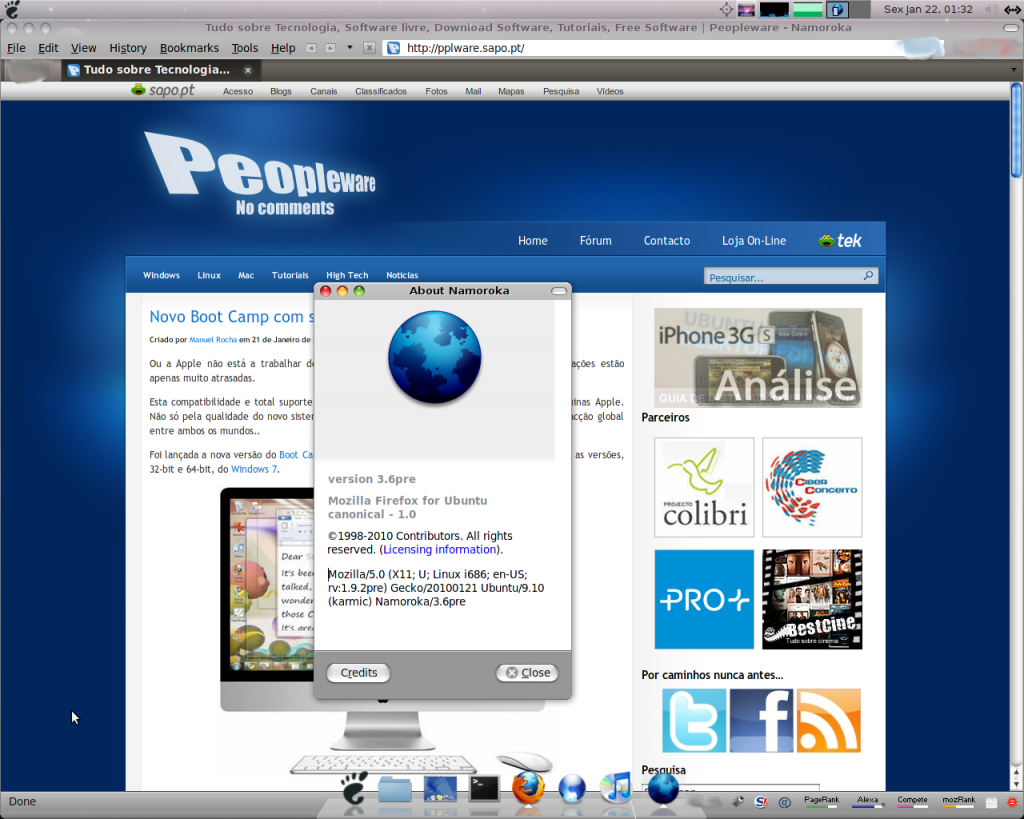Click the site favicon in the URL bar
1024x819 pixels.
tap(393, 48)
